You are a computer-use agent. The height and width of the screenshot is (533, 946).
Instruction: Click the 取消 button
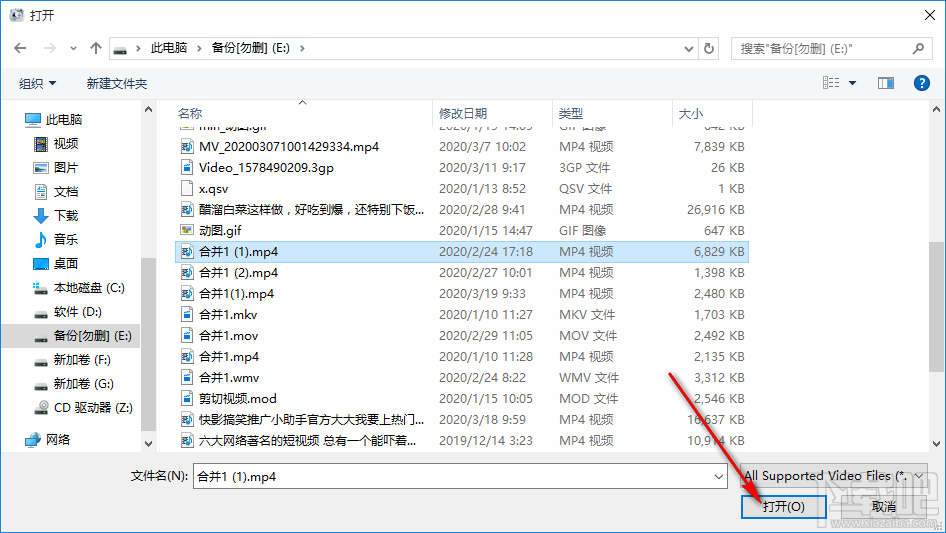click(x=883, y=506)
